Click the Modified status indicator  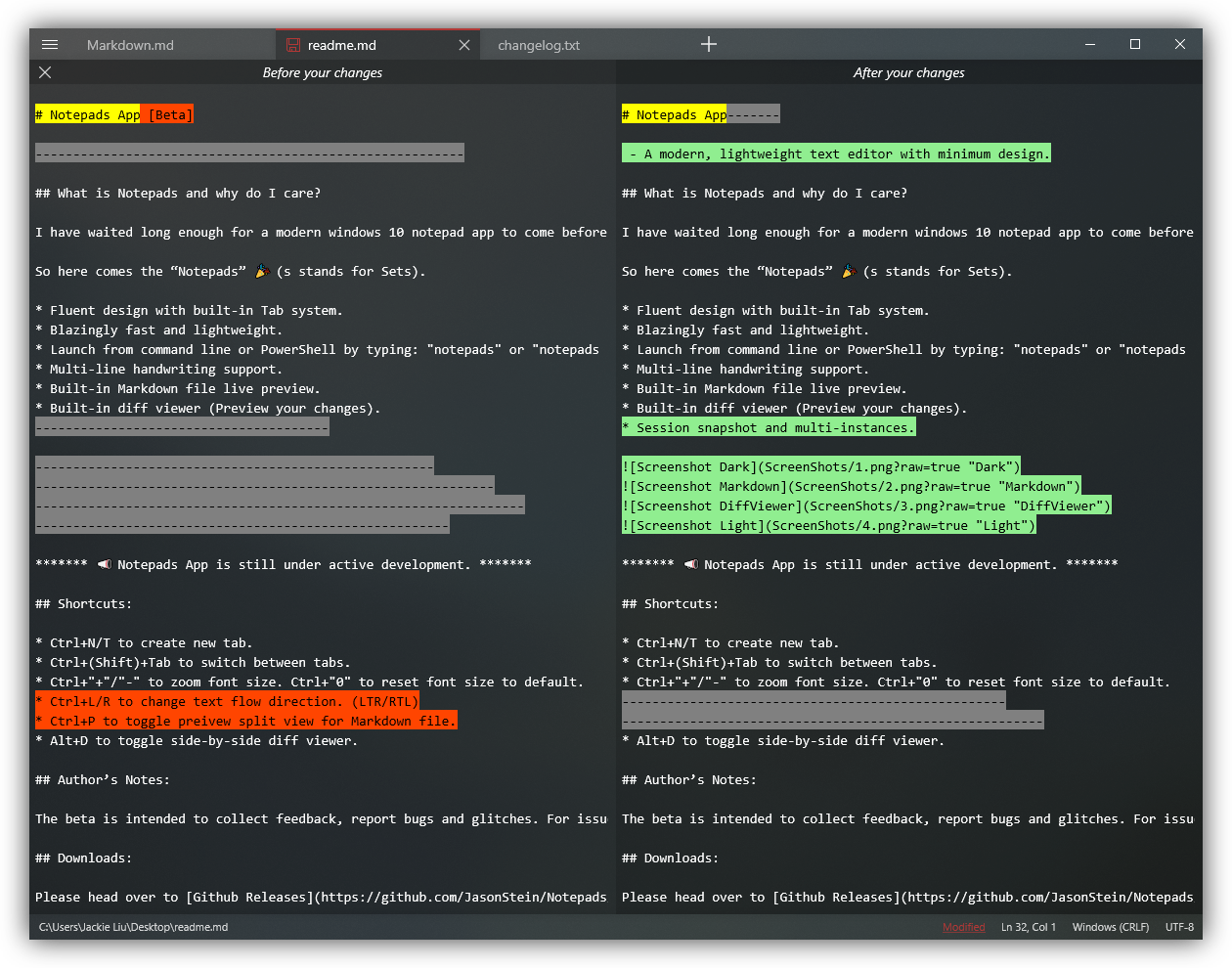click(x=964, y=927)
